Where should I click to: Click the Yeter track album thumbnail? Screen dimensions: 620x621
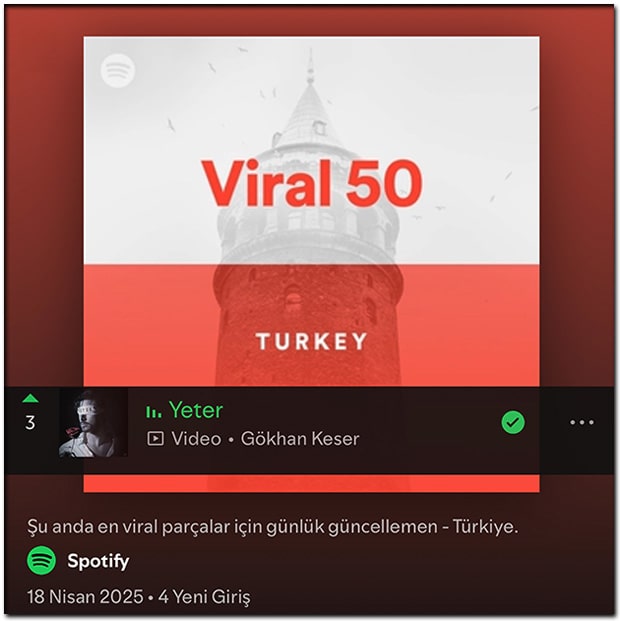[93, 423]
